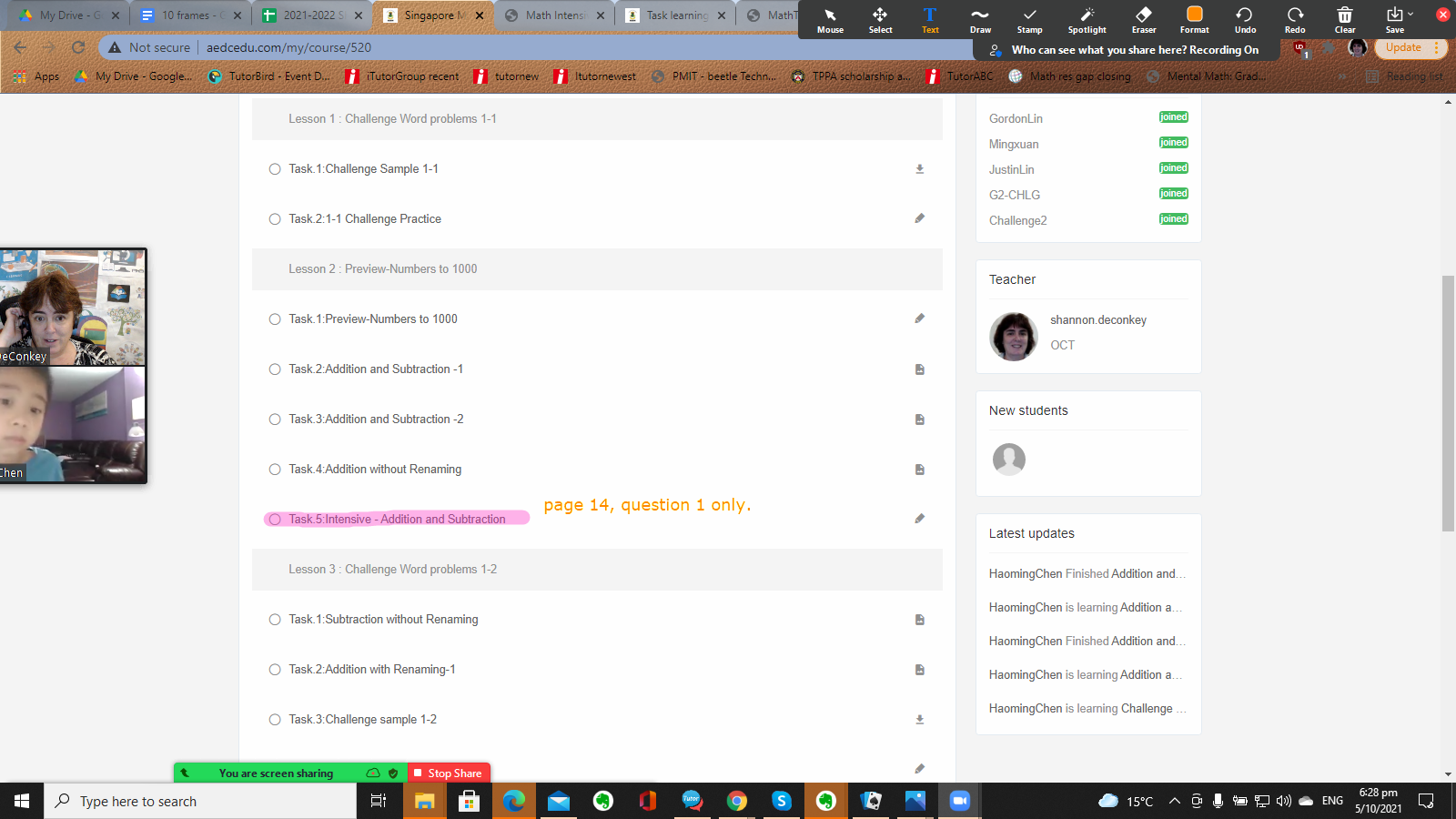Open system tray hidden icons arrow
This screenshot has width=1456, height=819.
[1174, 801]
